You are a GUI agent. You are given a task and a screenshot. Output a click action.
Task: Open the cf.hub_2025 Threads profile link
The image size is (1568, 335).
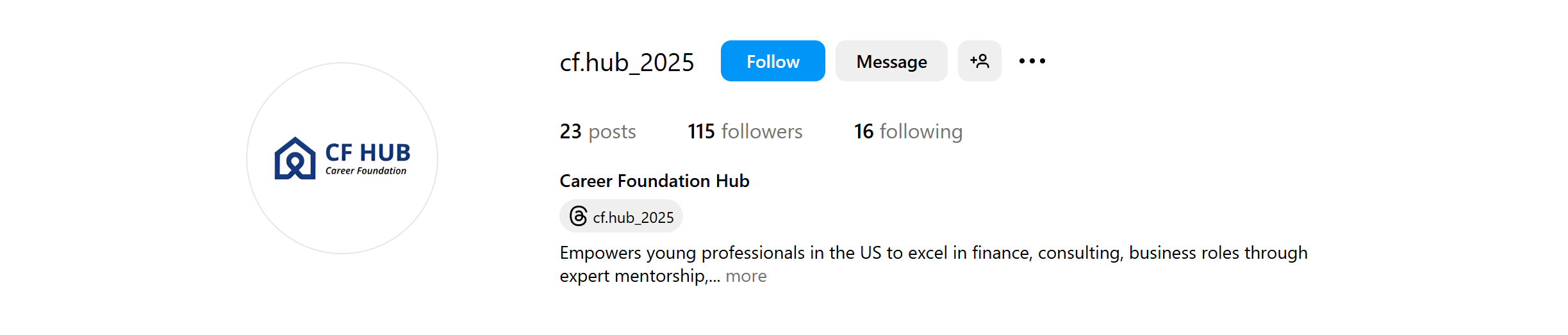632,218
